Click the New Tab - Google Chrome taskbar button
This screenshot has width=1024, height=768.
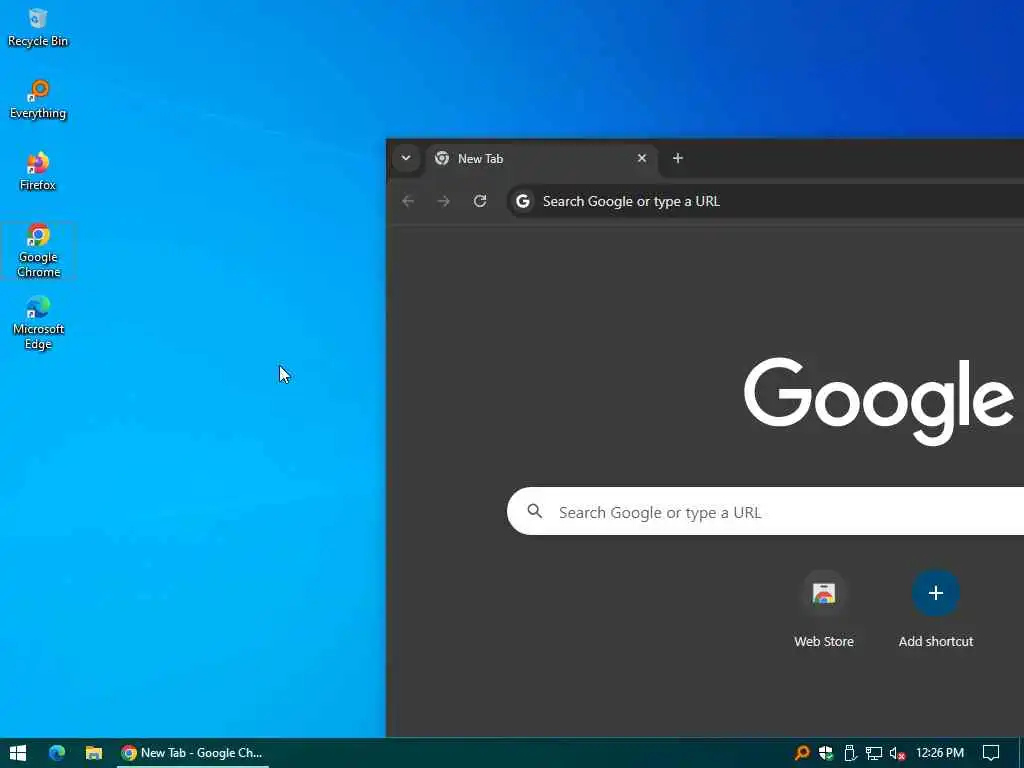click(x=193, y=753)
